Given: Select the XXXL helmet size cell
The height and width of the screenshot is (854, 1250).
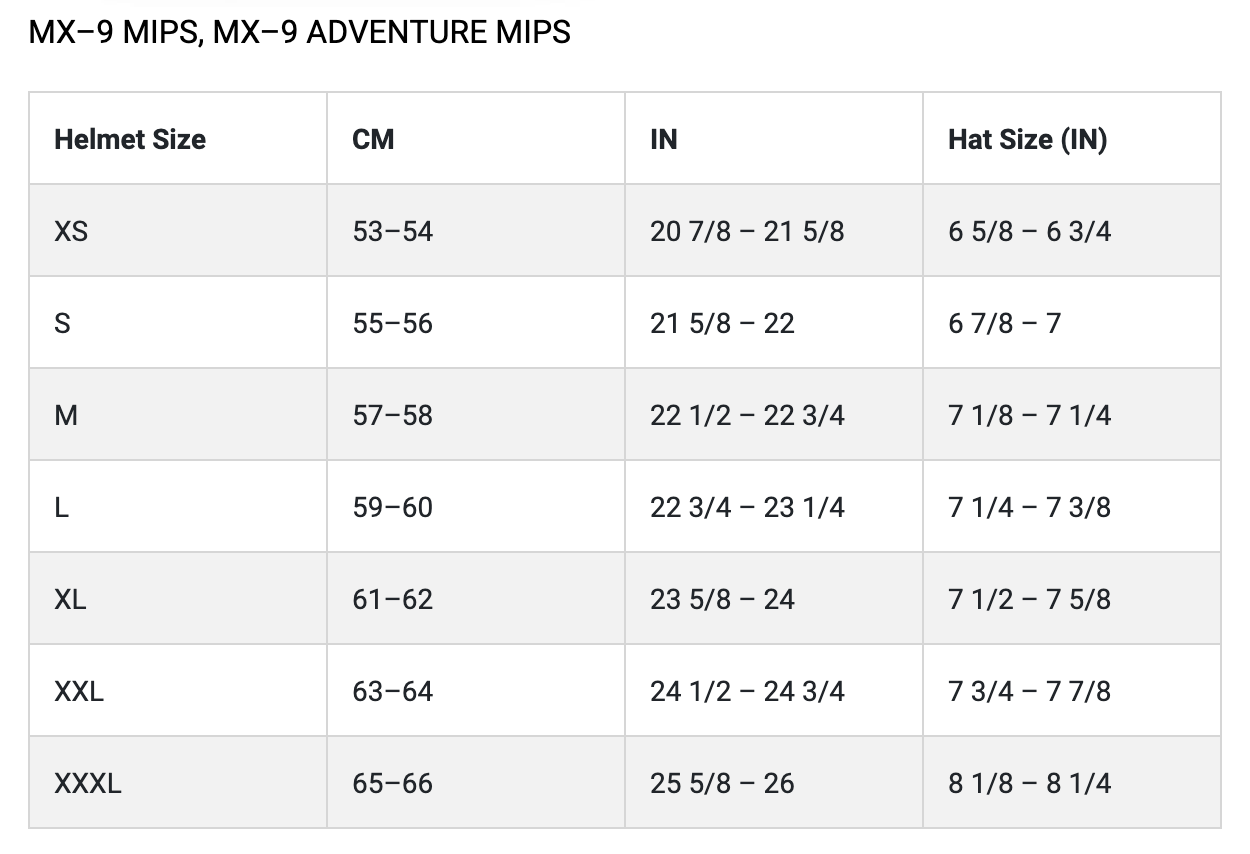Looking at the screenshot, I should click(88, 783).
